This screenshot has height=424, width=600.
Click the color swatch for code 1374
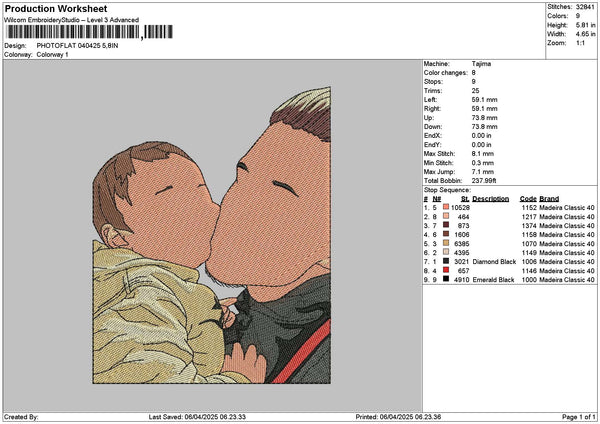click(446, 225)
